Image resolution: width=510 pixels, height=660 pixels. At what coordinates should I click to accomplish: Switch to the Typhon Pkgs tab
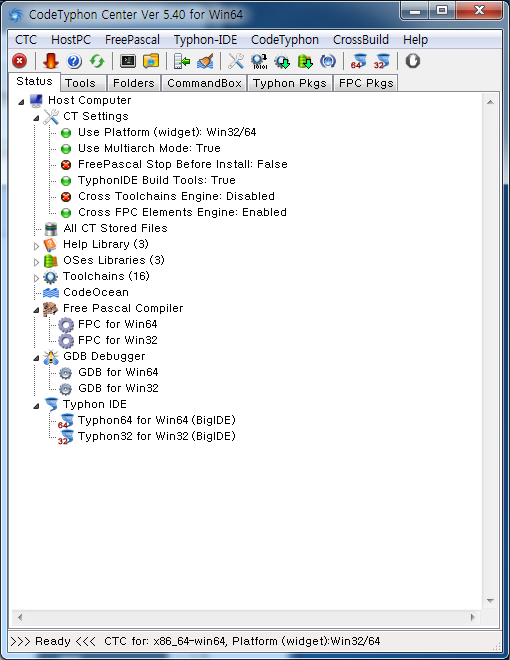click(x=290, y=83)
